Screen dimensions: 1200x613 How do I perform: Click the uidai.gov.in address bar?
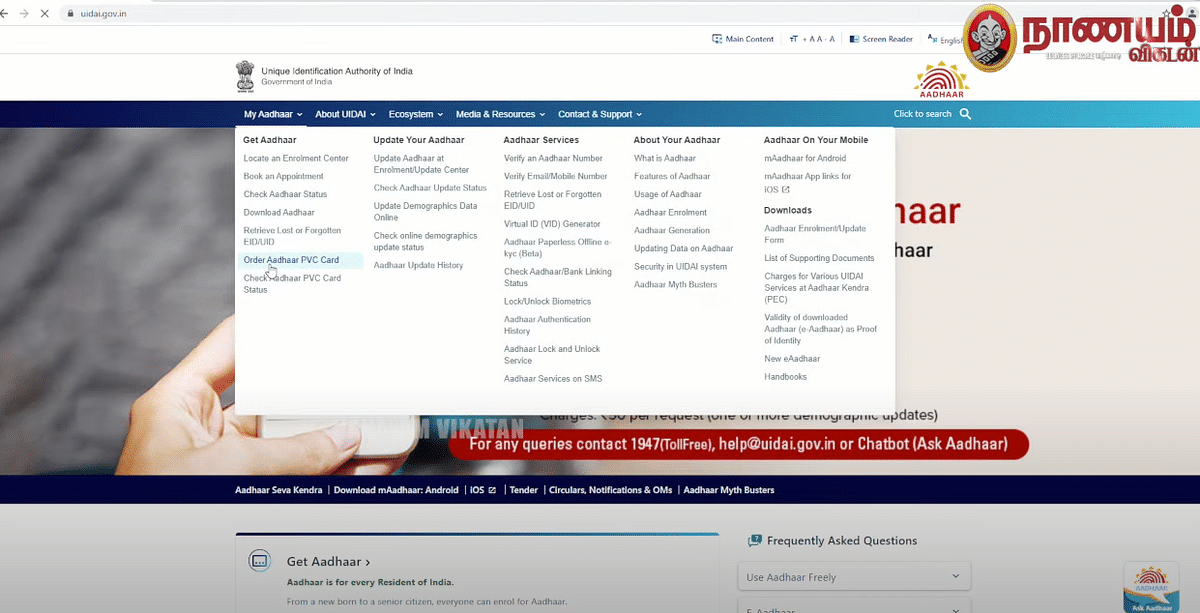pos(103,14)
